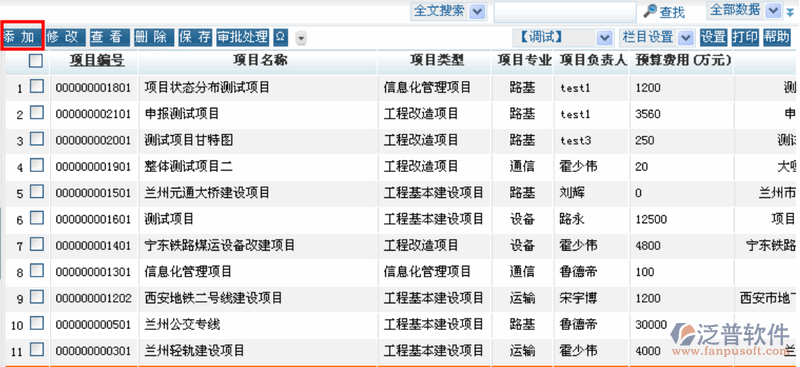Click the 添加 (Add) toolbar button
Image resolution: width=800 pixels, height=367 pixels.
tap(22, 37)
